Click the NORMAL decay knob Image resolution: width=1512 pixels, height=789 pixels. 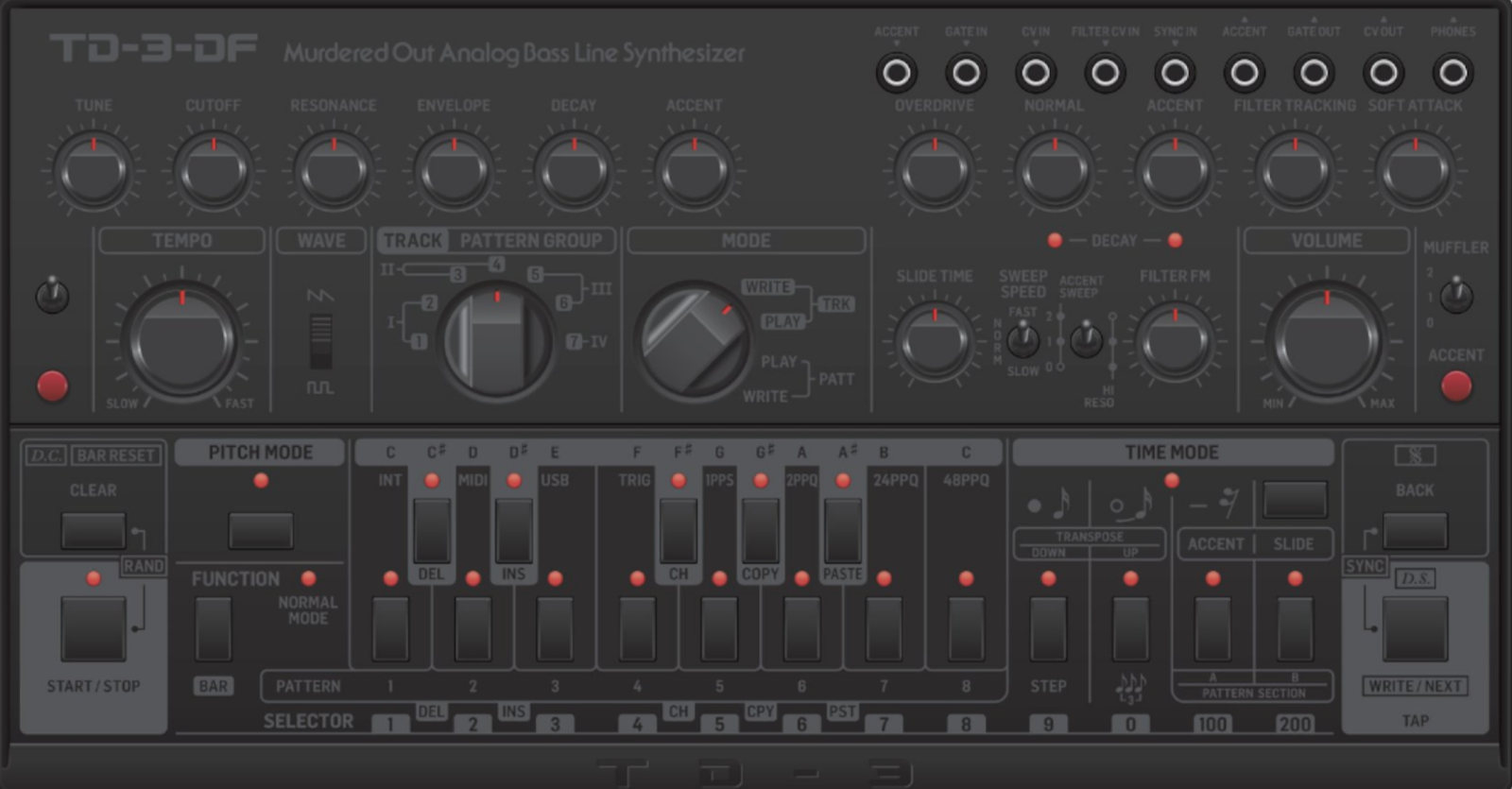coord(1055,172)
